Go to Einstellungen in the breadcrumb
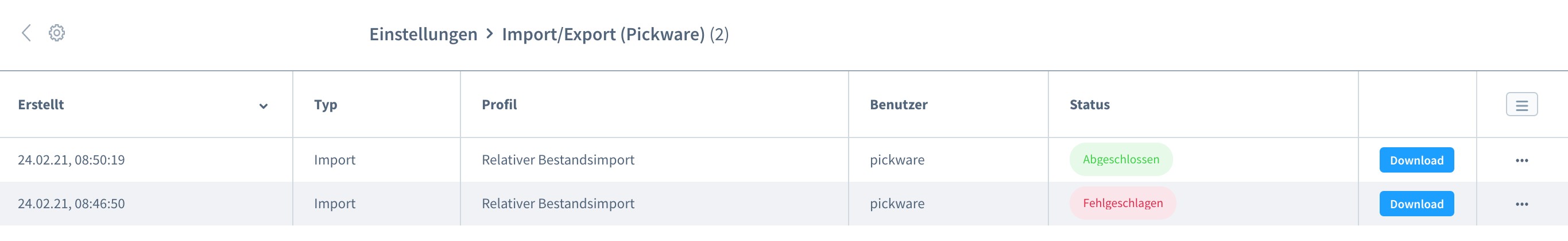The width and height of the screenshot is (1568, 241). tap(423, 34)
